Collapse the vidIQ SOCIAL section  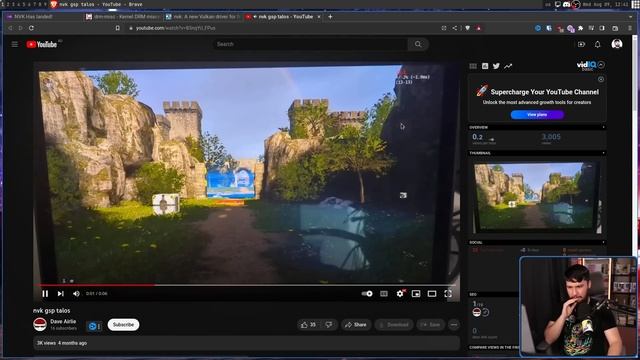point(537,242)
